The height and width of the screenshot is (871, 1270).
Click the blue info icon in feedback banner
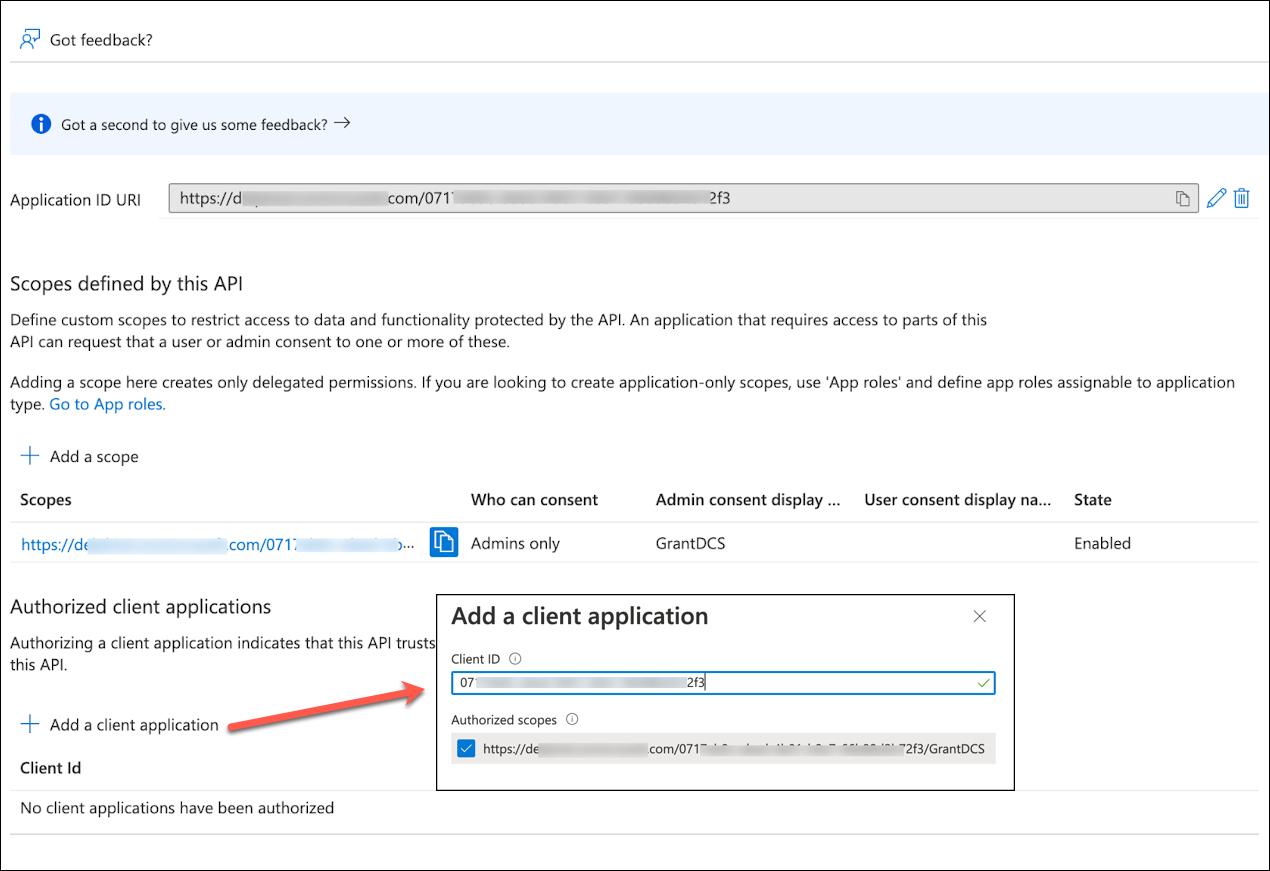(x=41, y=125)
